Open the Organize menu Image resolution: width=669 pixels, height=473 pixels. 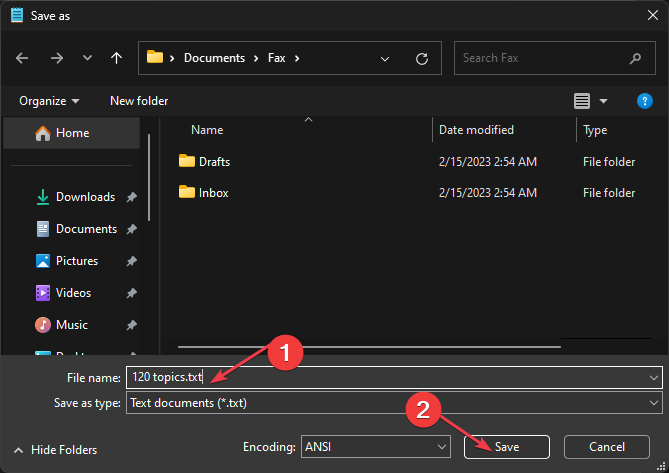49,101
